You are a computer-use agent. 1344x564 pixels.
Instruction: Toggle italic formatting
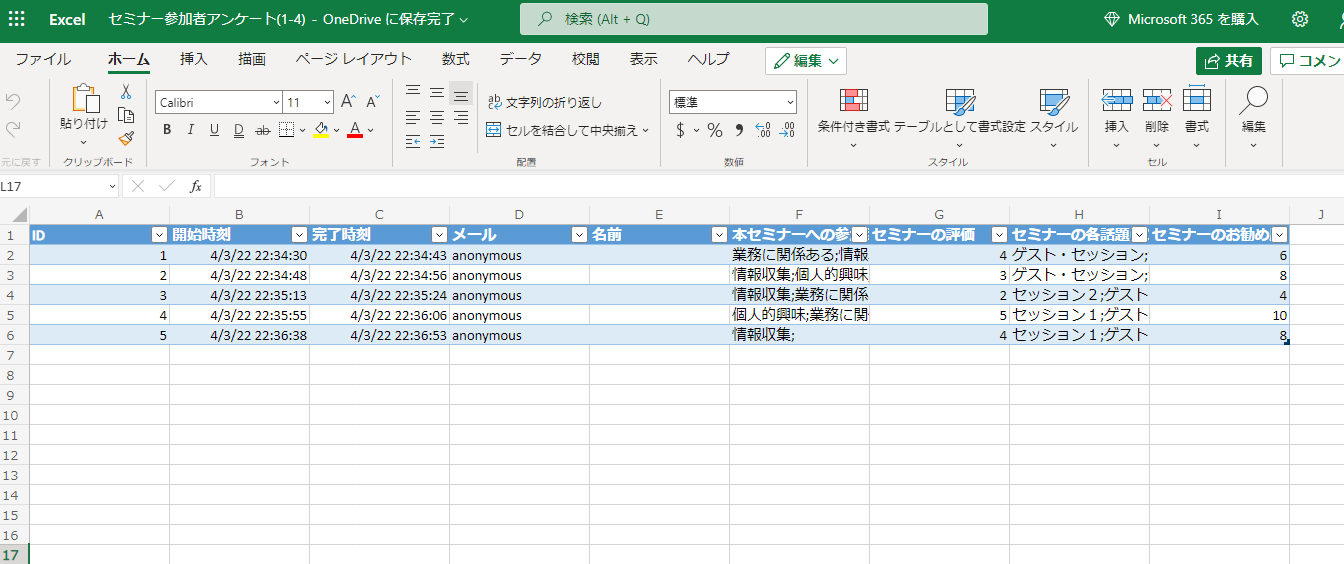pyautogui.click(x=190, y=130)
